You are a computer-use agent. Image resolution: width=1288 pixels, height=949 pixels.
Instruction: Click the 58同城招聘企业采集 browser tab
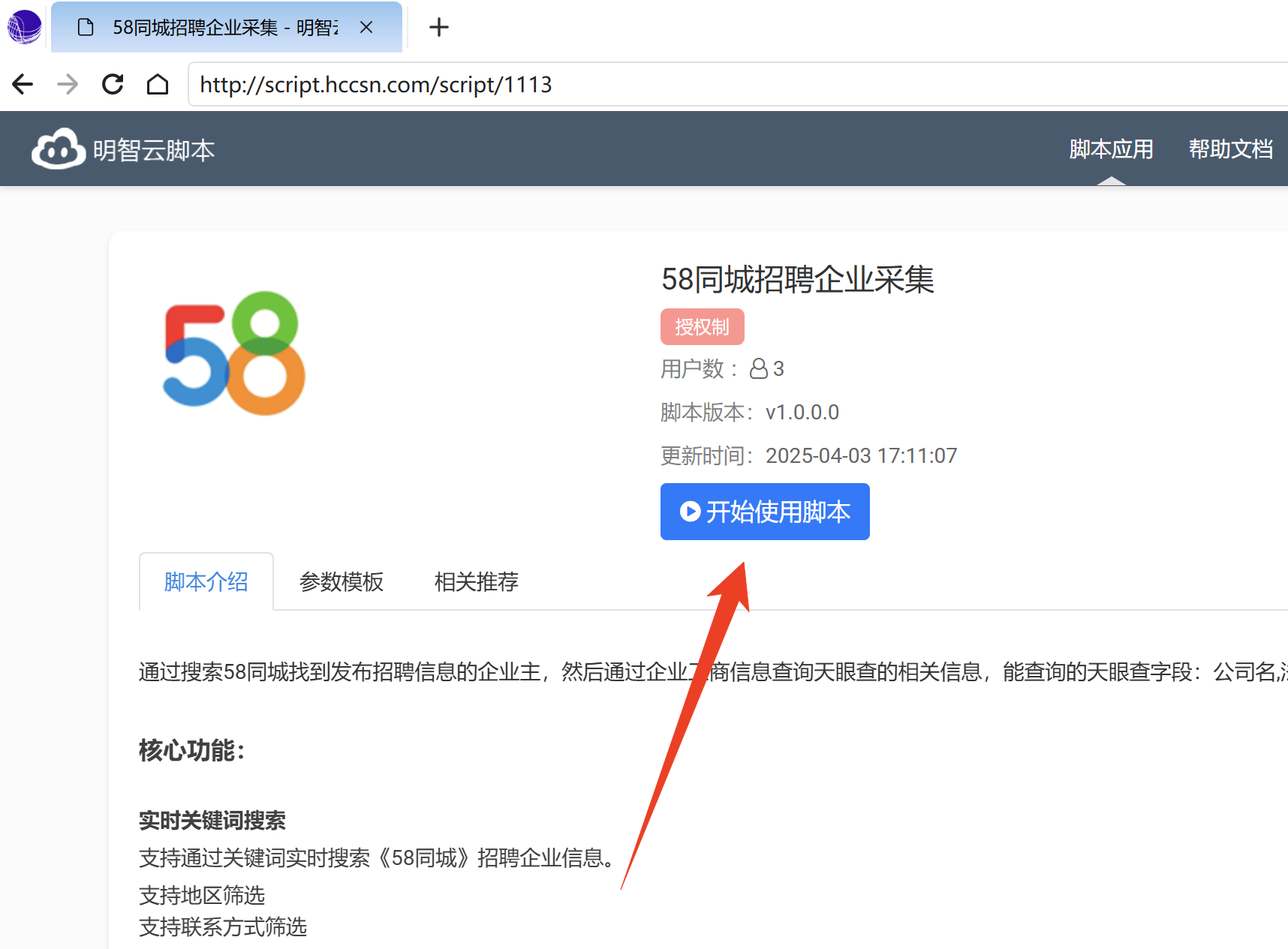(x=227, y=28)
